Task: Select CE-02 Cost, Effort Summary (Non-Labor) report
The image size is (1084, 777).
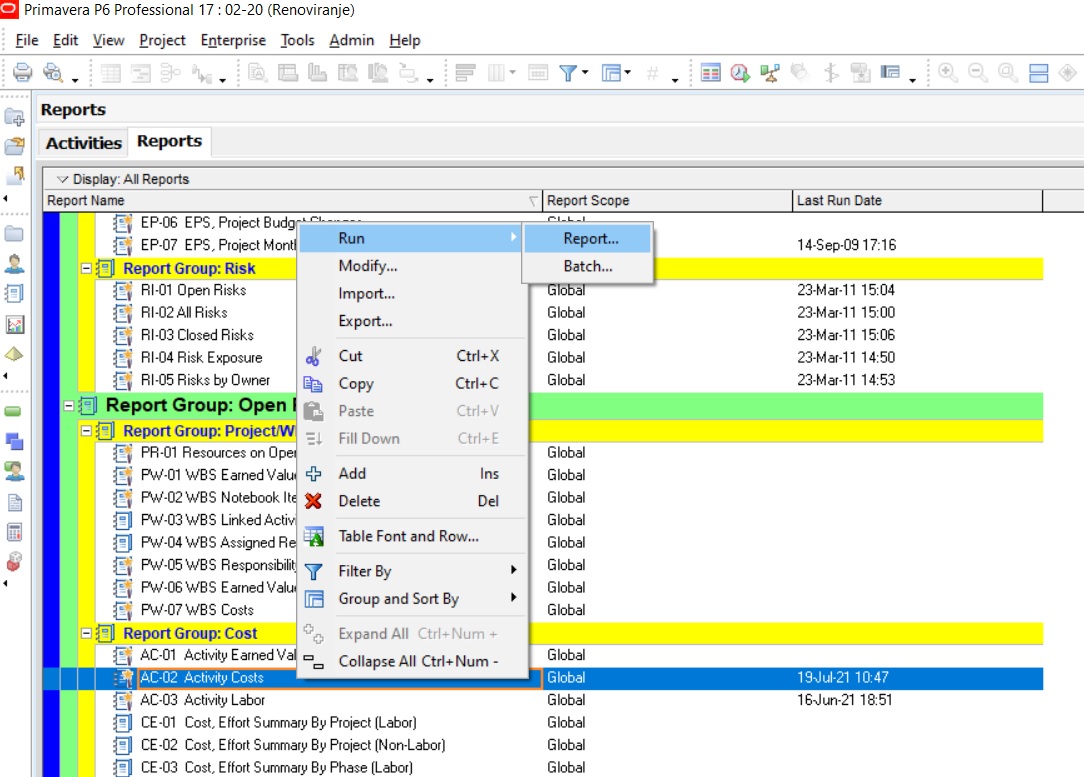Action: (292, 745)
